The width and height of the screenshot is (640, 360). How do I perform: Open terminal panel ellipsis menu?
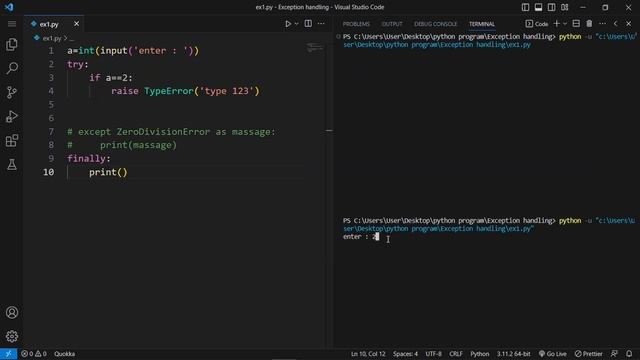602,24
